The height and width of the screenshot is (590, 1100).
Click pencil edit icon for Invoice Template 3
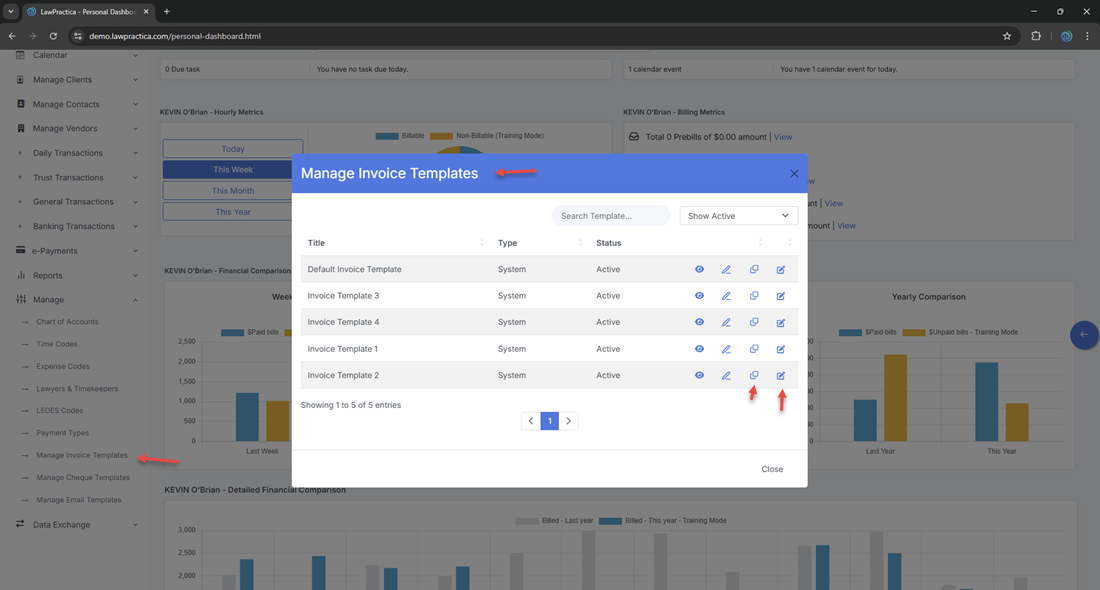click(726, 296)
